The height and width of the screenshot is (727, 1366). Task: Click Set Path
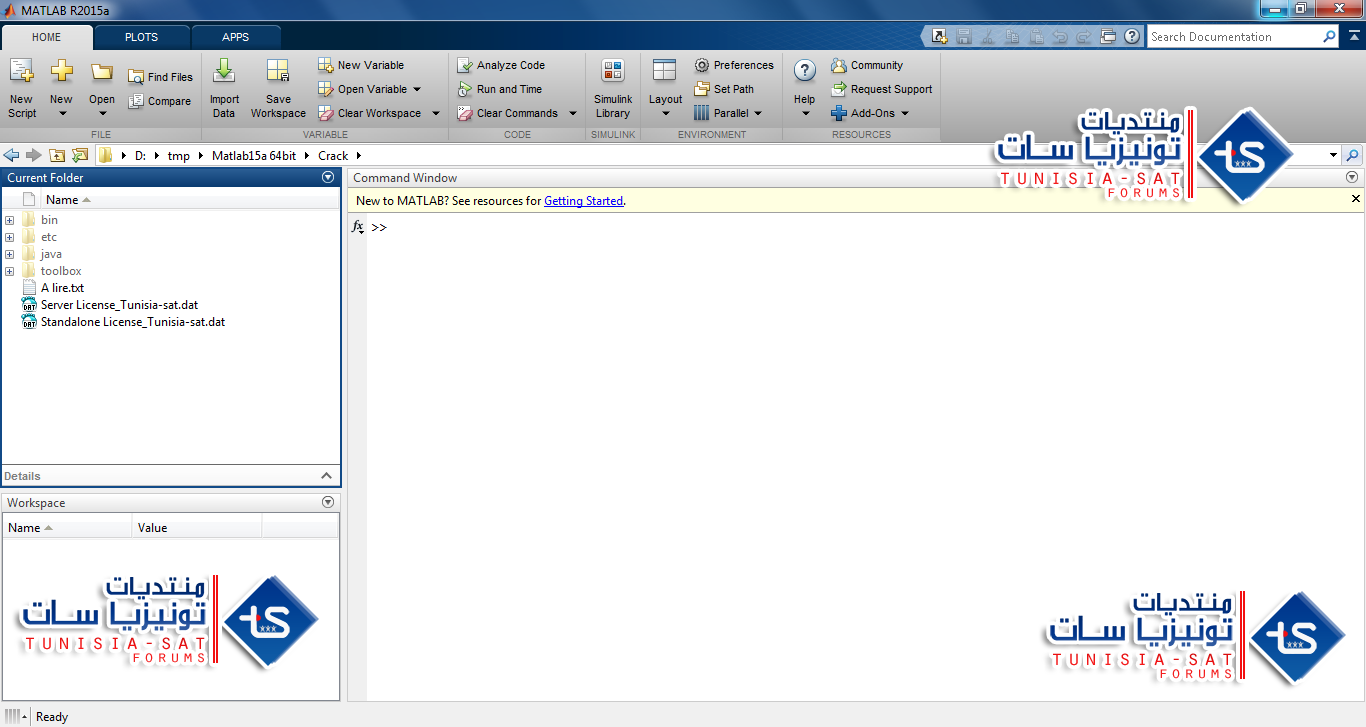724,89
